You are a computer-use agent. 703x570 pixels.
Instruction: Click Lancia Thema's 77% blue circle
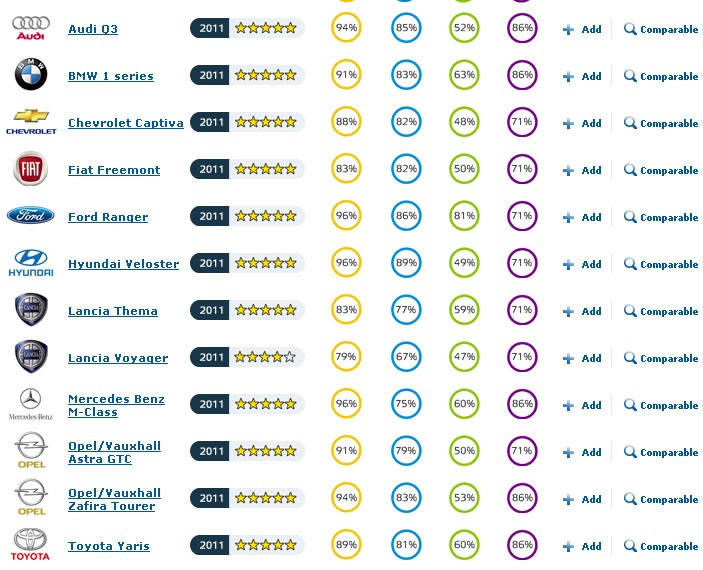(x=405, y=311)
